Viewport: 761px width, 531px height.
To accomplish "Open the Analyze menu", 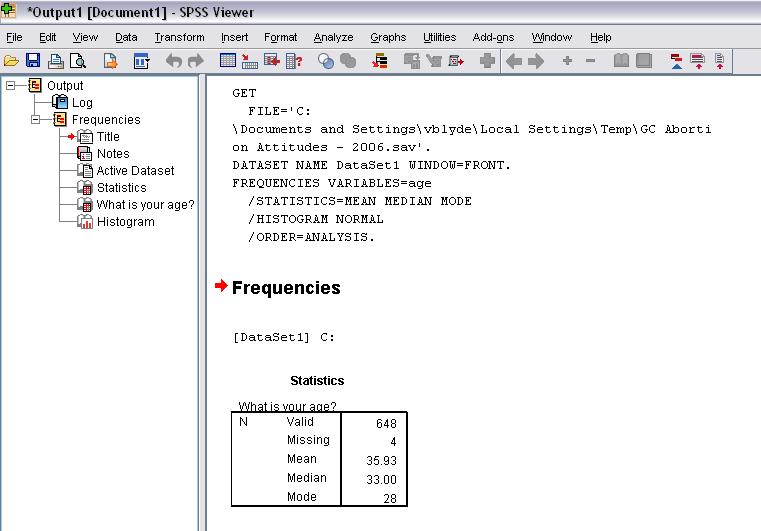I will 333,37.
